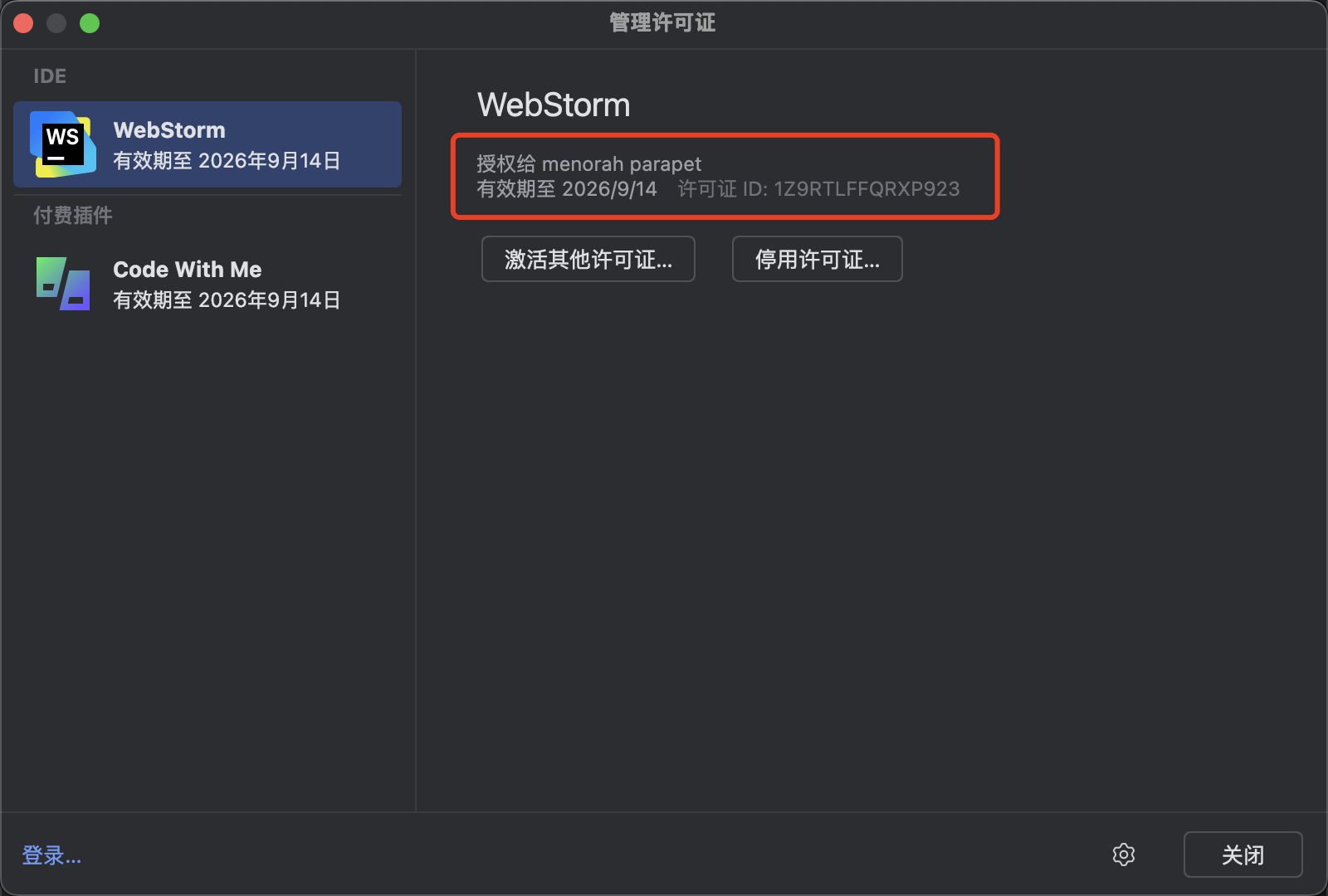
Task: Click the WebStorm heading in right panel
Action: click(x=554, y=105)
